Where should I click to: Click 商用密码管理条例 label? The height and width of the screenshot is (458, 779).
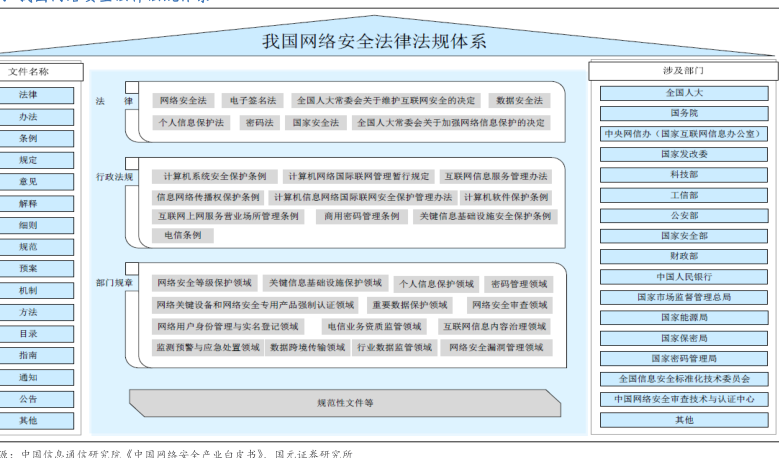361,216
